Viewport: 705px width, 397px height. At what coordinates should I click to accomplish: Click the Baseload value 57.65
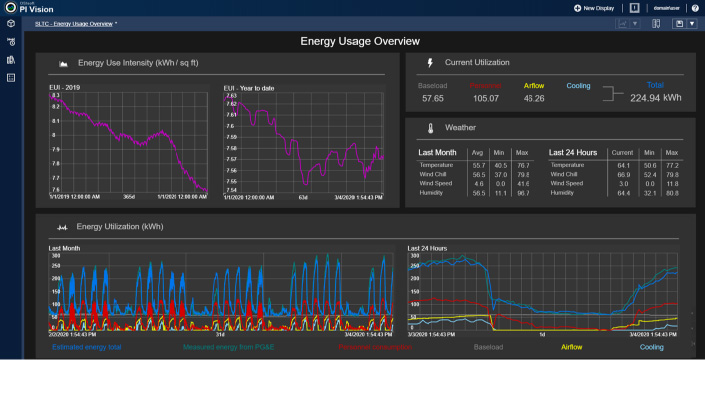[x=433, y=98]
